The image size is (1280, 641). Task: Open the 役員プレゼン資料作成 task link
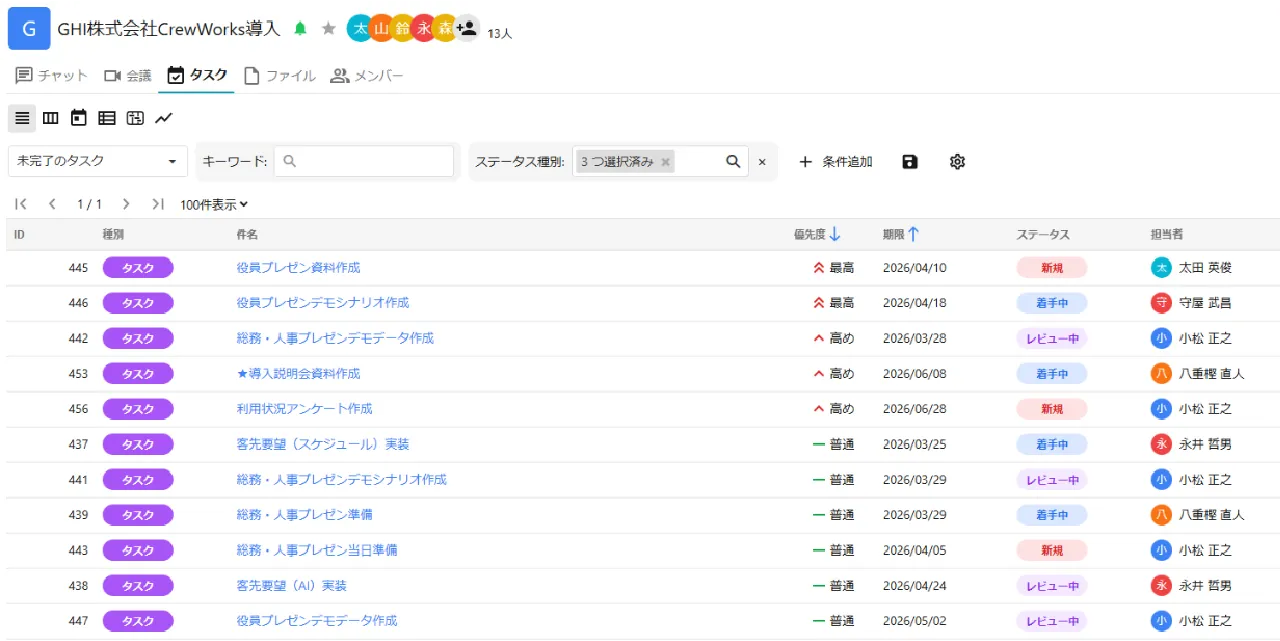point(298,267)
